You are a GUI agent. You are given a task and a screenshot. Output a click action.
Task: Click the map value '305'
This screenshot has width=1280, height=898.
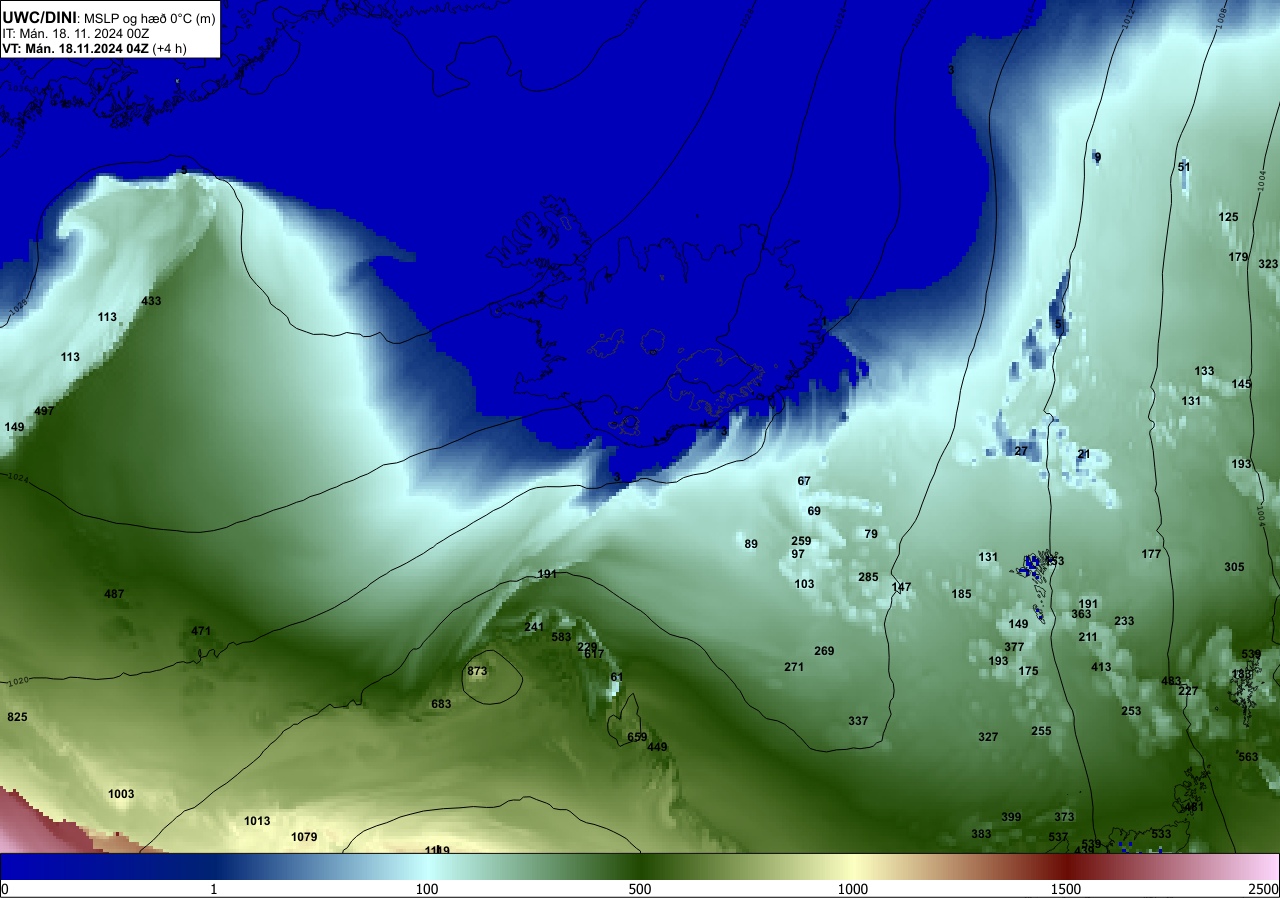1234,567
